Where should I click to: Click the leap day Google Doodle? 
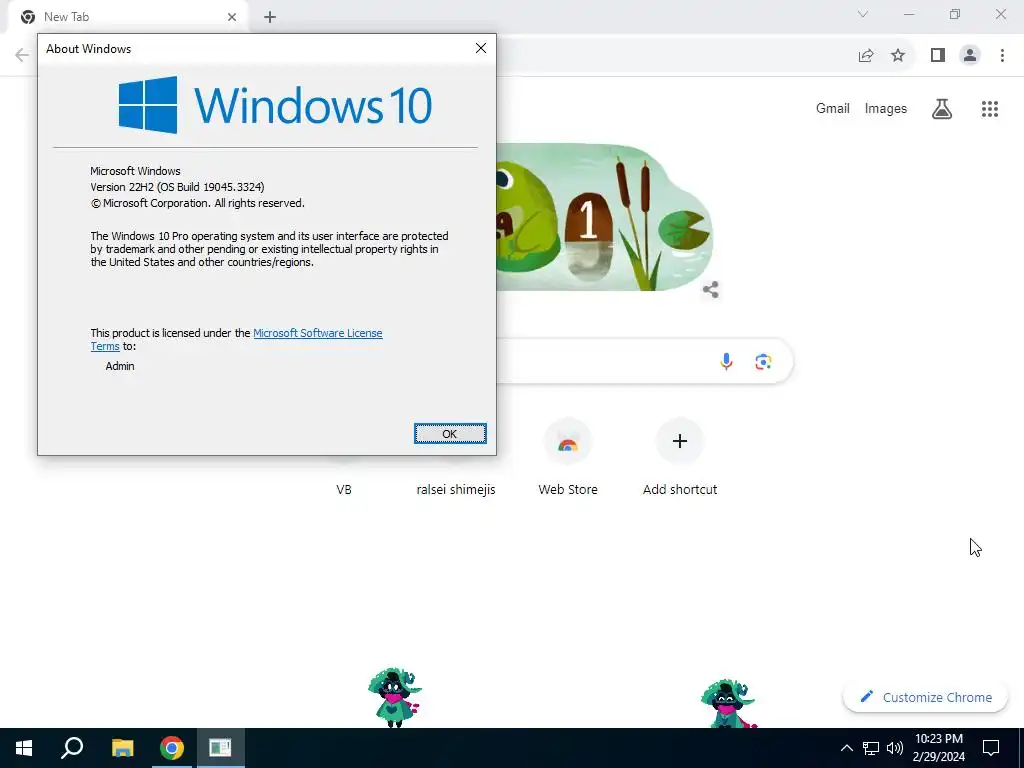pyautogui.click(x=604, y=217)
